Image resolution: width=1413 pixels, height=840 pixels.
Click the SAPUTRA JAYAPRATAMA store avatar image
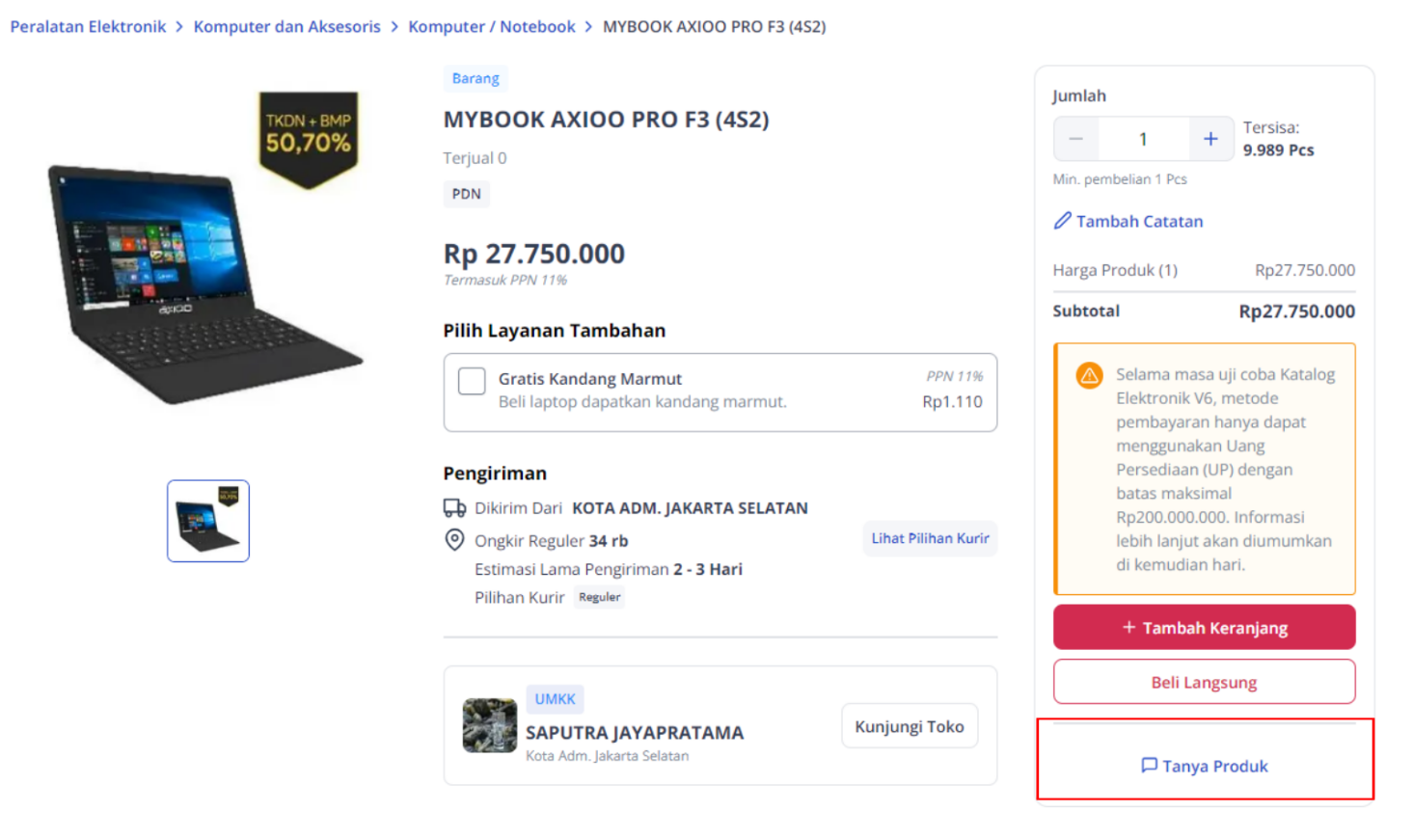[489, 725]
